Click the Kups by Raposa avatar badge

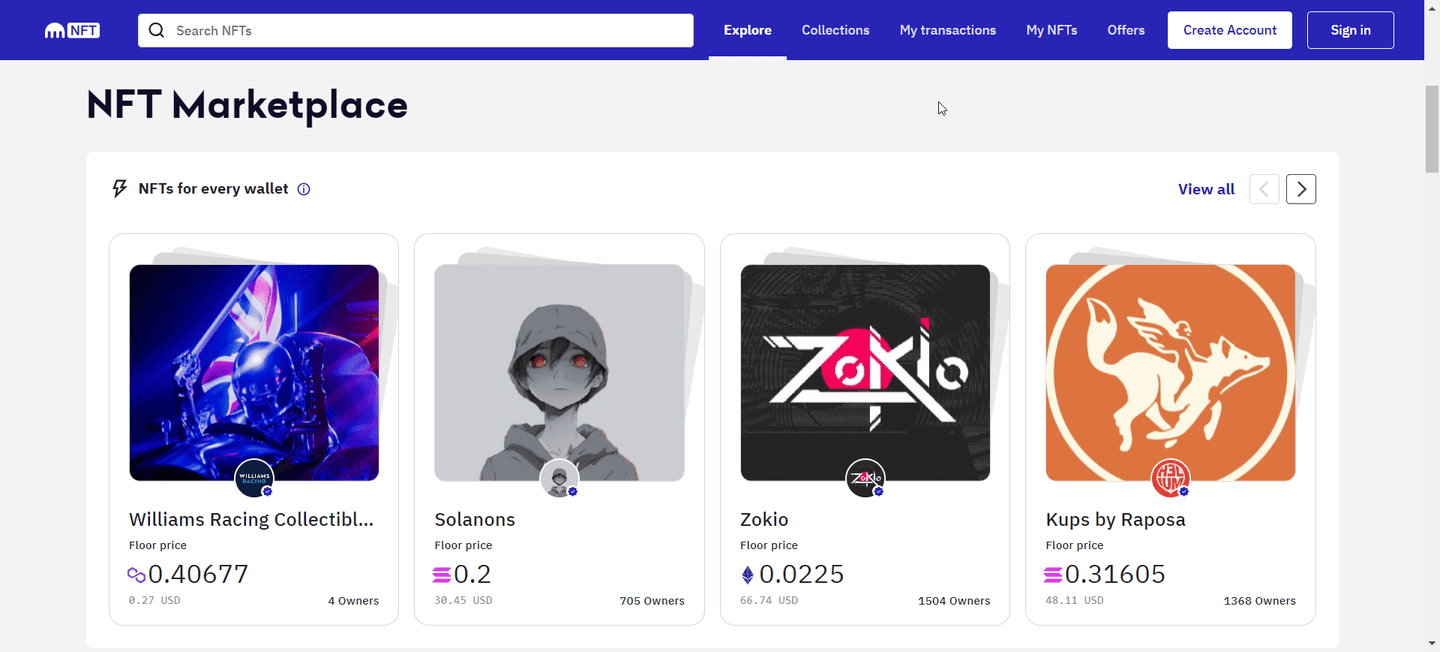[1170, 479]
